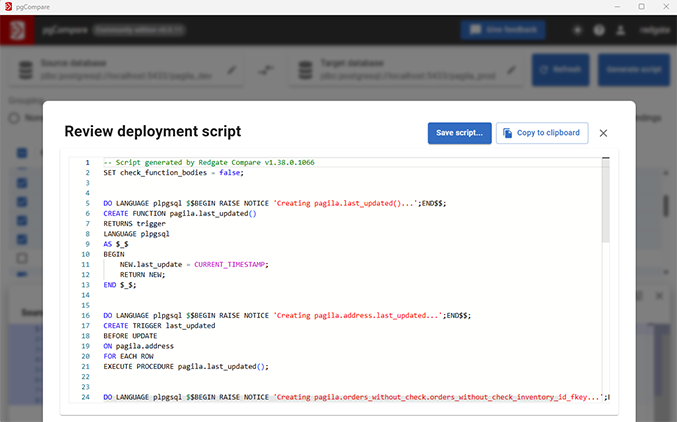The height and width of the screenshot is (422, 677).
Task: Click NOTICE string 'Creating pagila.last_updated()...'
Action: click(x=346, y=203)
